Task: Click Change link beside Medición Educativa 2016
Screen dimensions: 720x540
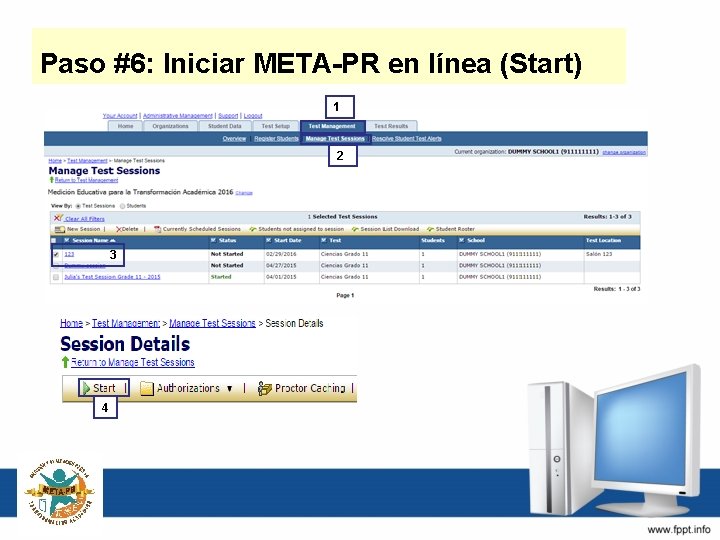Action: (x=244, y=193)
